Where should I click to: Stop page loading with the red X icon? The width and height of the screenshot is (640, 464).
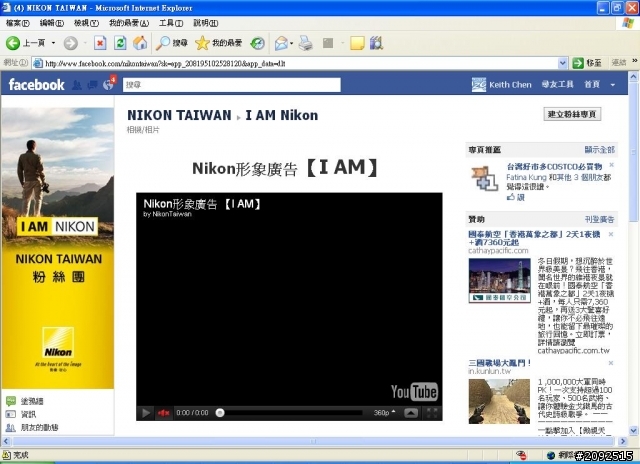point(100,43)
